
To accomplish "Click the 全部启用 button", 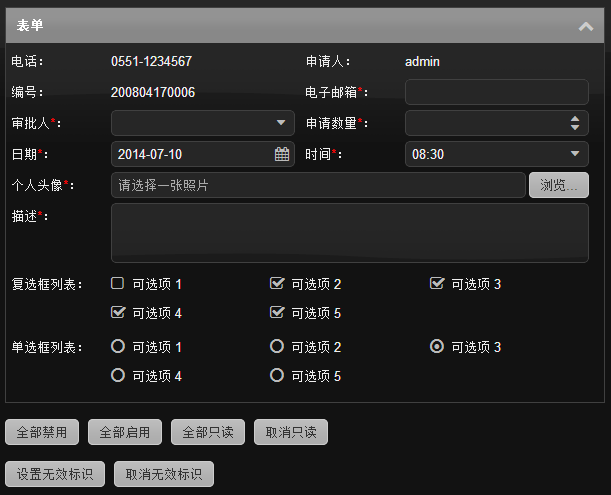I will pos(125,432).
